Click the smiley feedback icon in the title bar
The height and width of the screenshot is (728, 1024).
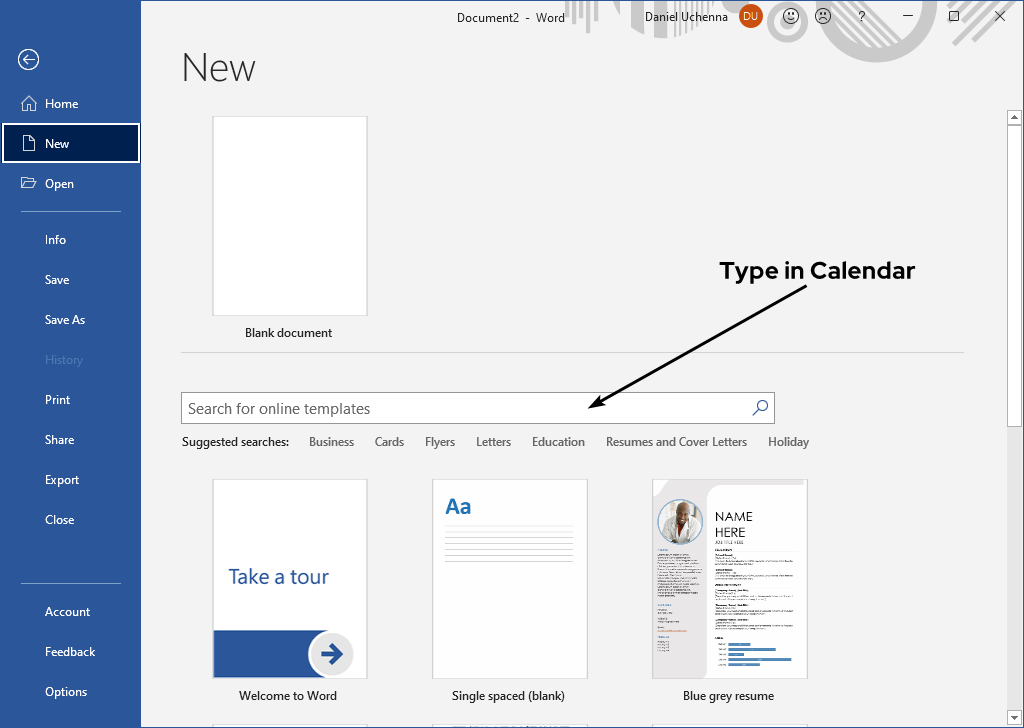(788, 16)
